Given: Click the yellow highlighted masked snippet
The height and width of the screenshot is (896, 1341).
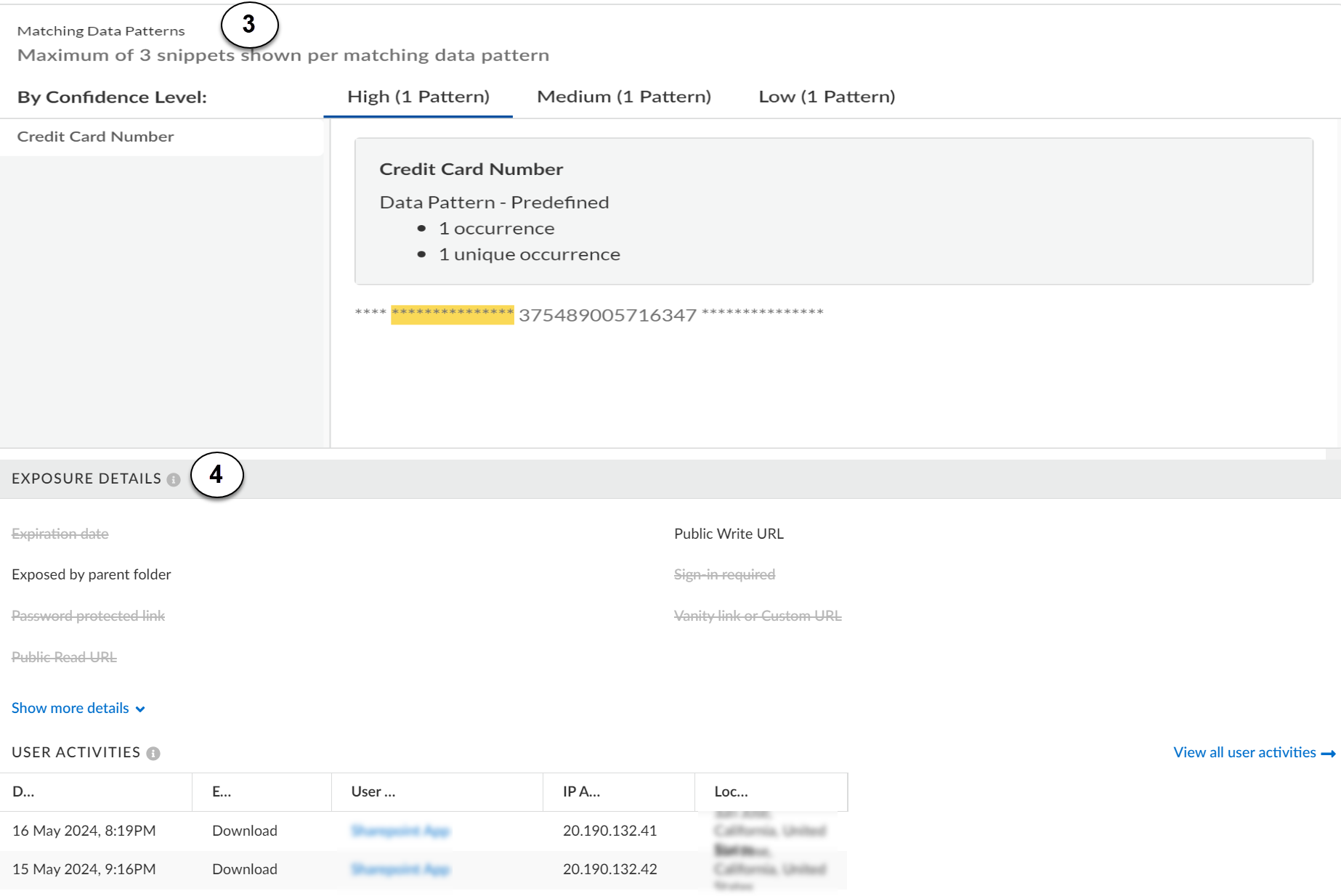Looking at the screenshot, I should 452,314.
